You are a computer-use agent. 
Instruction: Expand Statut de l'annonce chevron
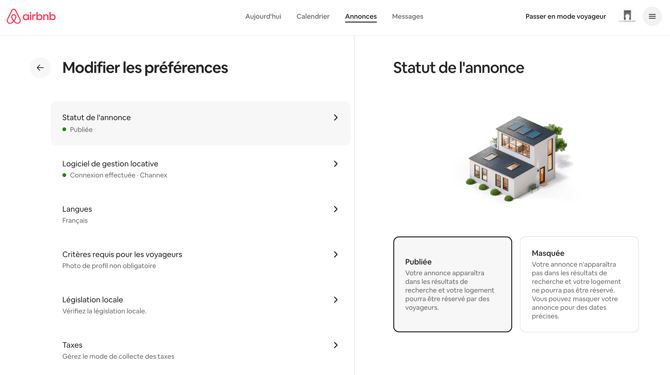(x=335, y=117)
